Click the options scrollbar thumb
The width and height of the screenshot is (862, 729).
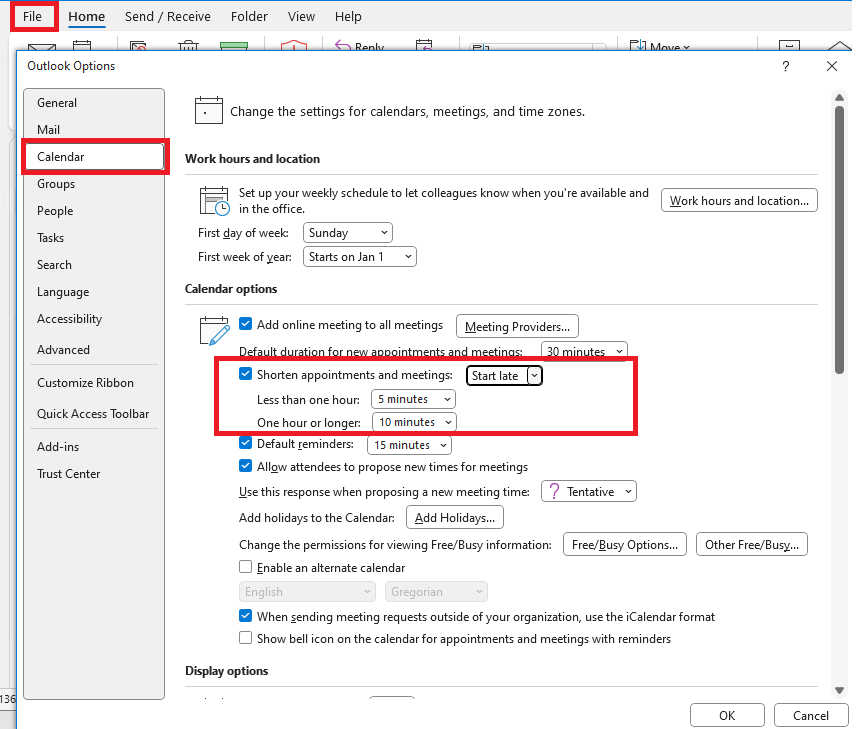click(x=839, y=240)
